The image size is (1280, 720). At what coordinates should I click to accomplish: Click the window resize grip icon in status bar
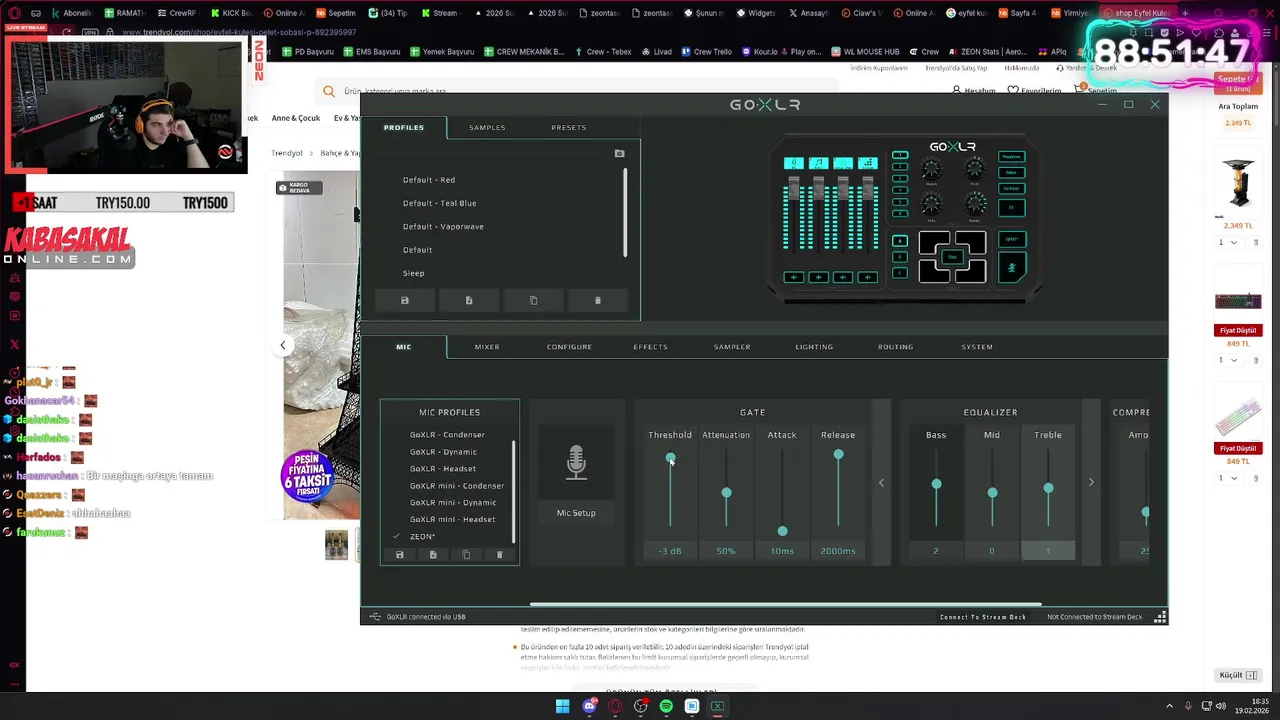pos(1160,617)
